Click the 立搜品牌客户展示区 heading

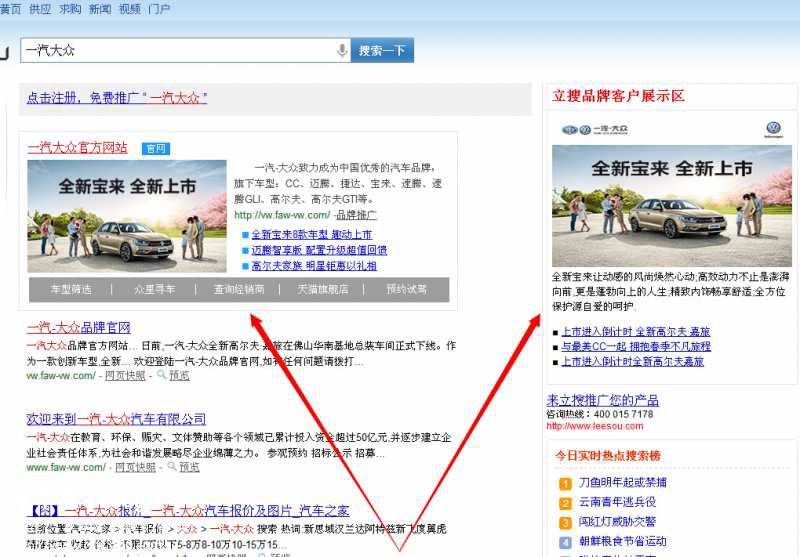coord(618,96)
